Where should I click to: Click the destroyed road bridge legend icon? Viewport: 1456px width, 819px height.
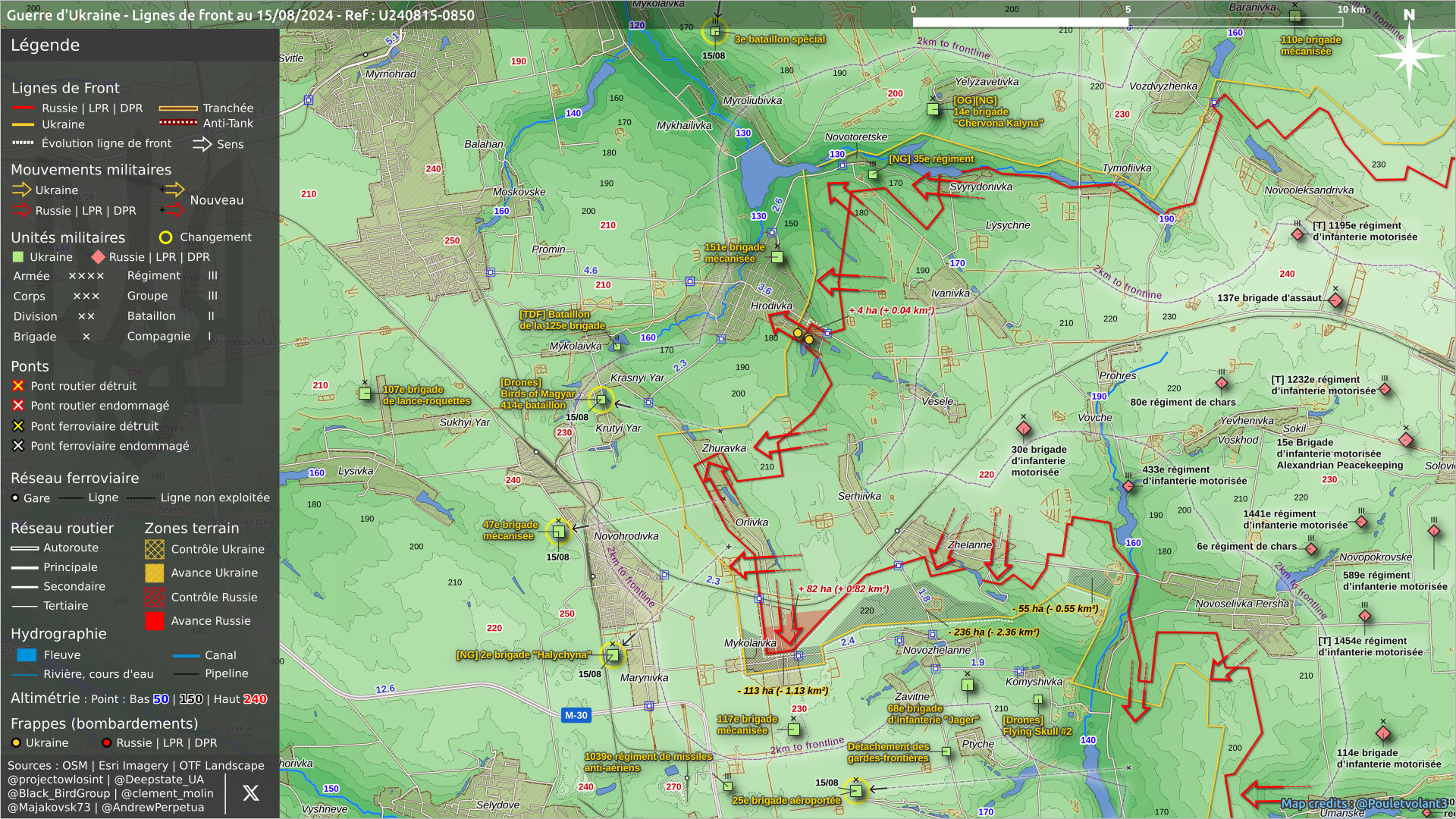pyautogui.click(x=18, y=386)
